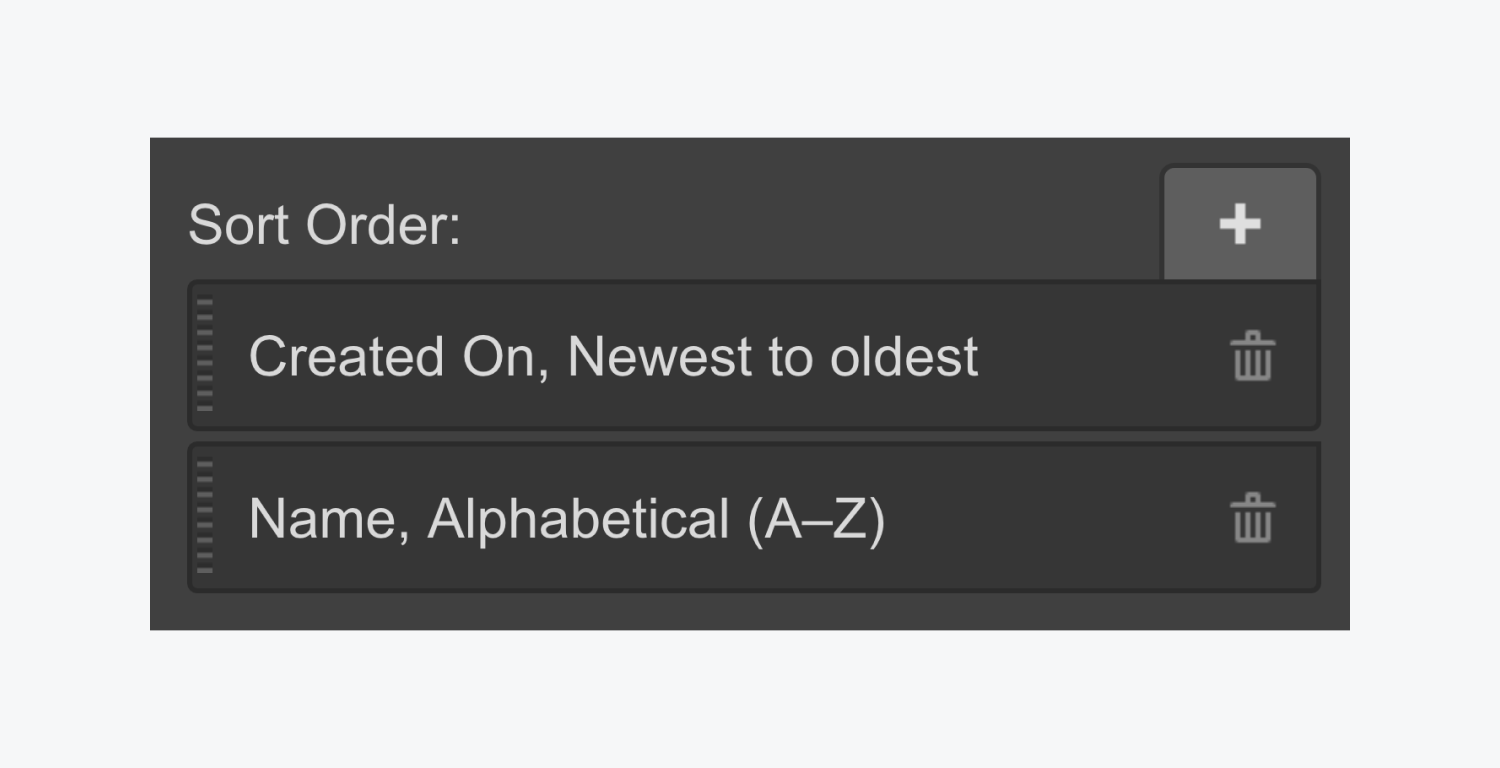
Task: Add a new sort order rule
Action: 1239,224
